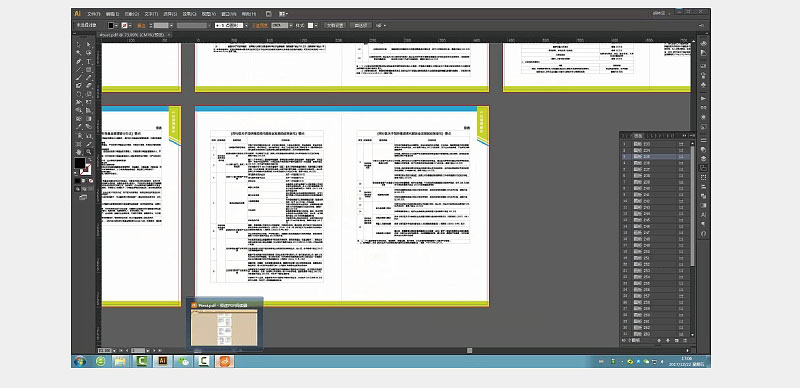
Task: Open the brush definition dropdown
Action: click(x=246, y=26)
